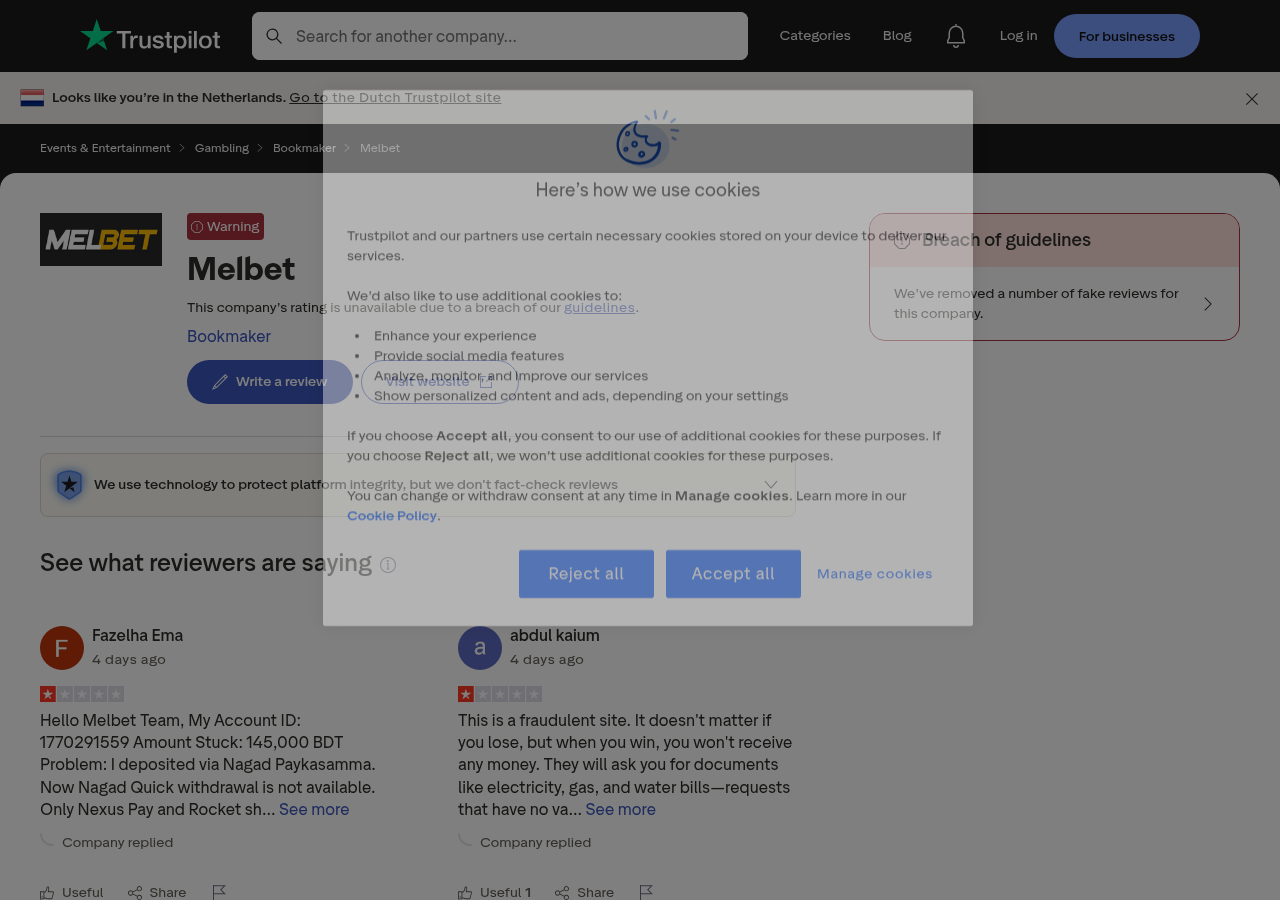Viewport: 1280px width, 900px height.
Task: Open Manage cookies settings
Action: coord(875,574)
